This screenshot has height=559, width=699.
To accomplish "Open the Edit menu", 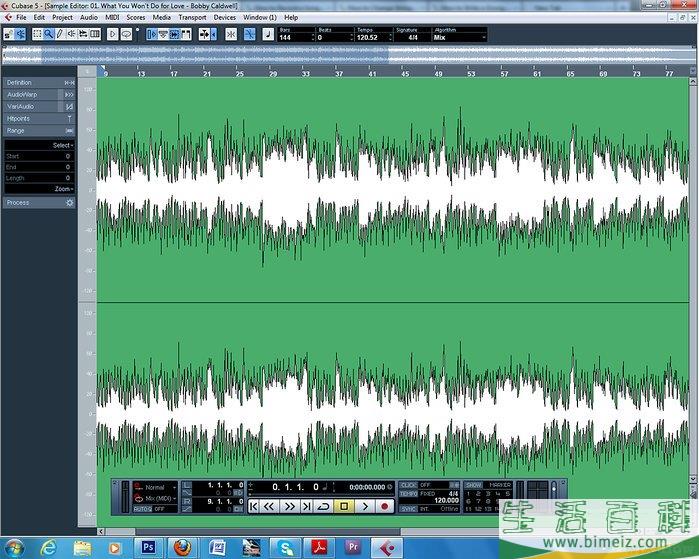I will (x=39, y=17).
